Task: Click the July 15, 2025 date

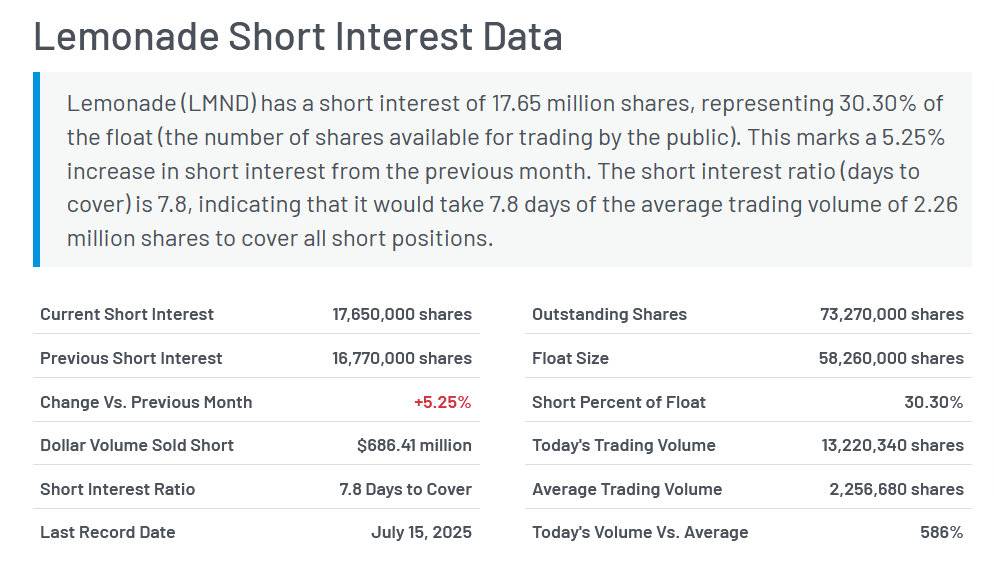Action: [421, 532]
